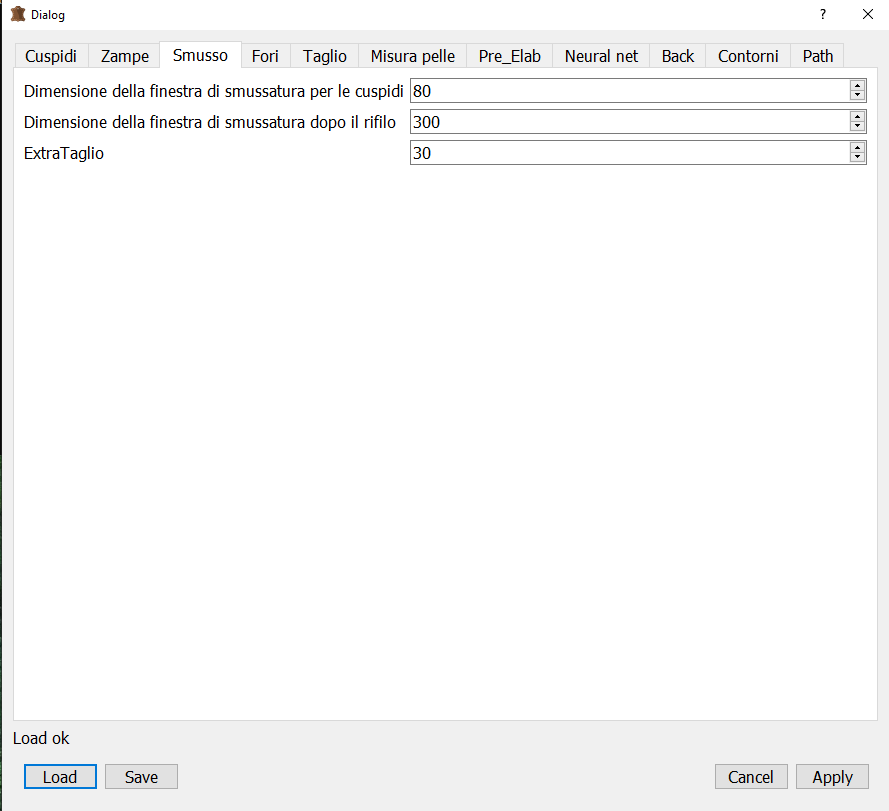Screen dimensions: 889x811
Task: Decrease dopo il rifilo value using down arrow
Action: pos(857,127)
